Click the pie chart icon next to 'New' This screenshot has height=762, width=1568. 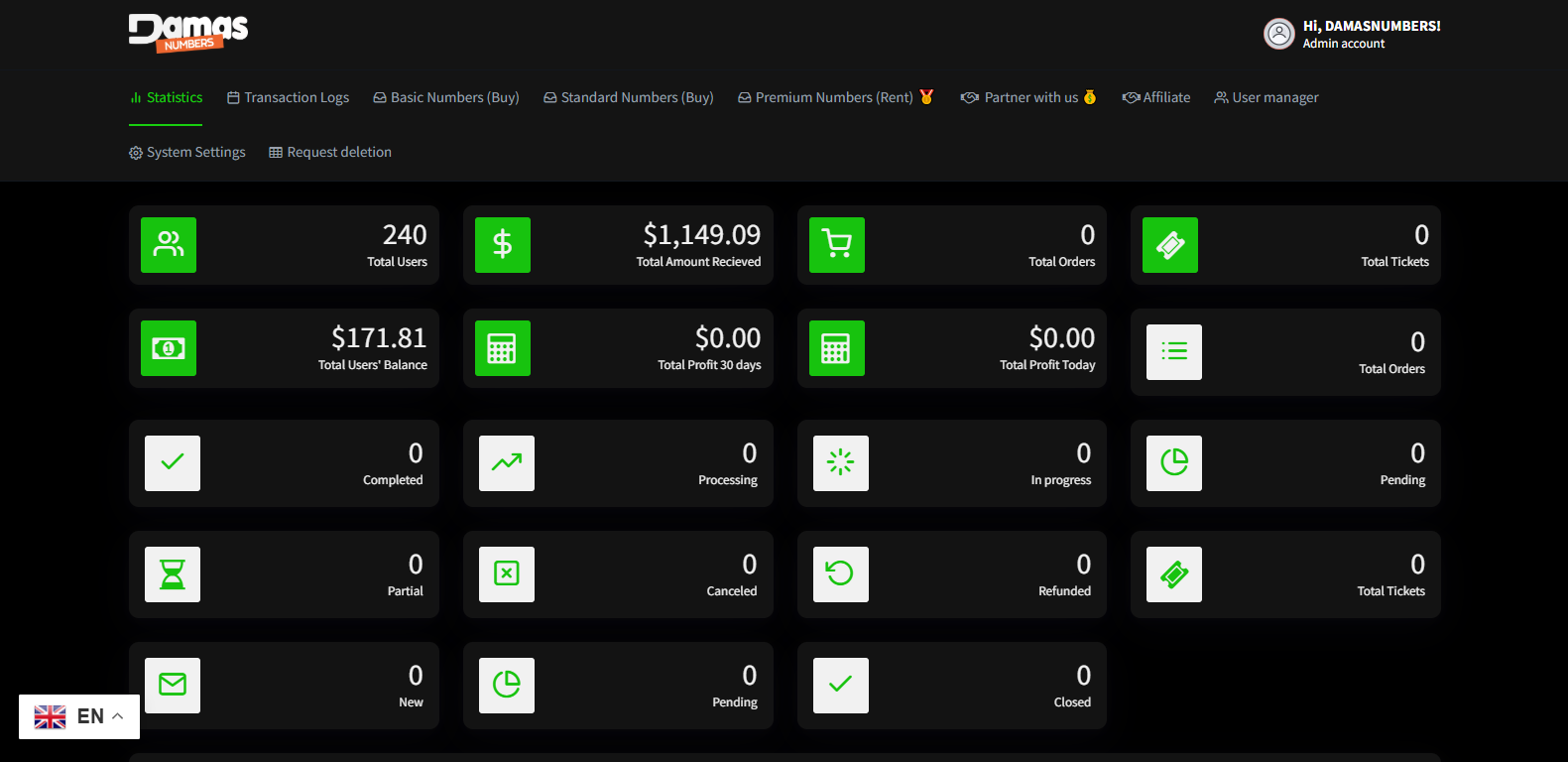[x=507, y=686]
